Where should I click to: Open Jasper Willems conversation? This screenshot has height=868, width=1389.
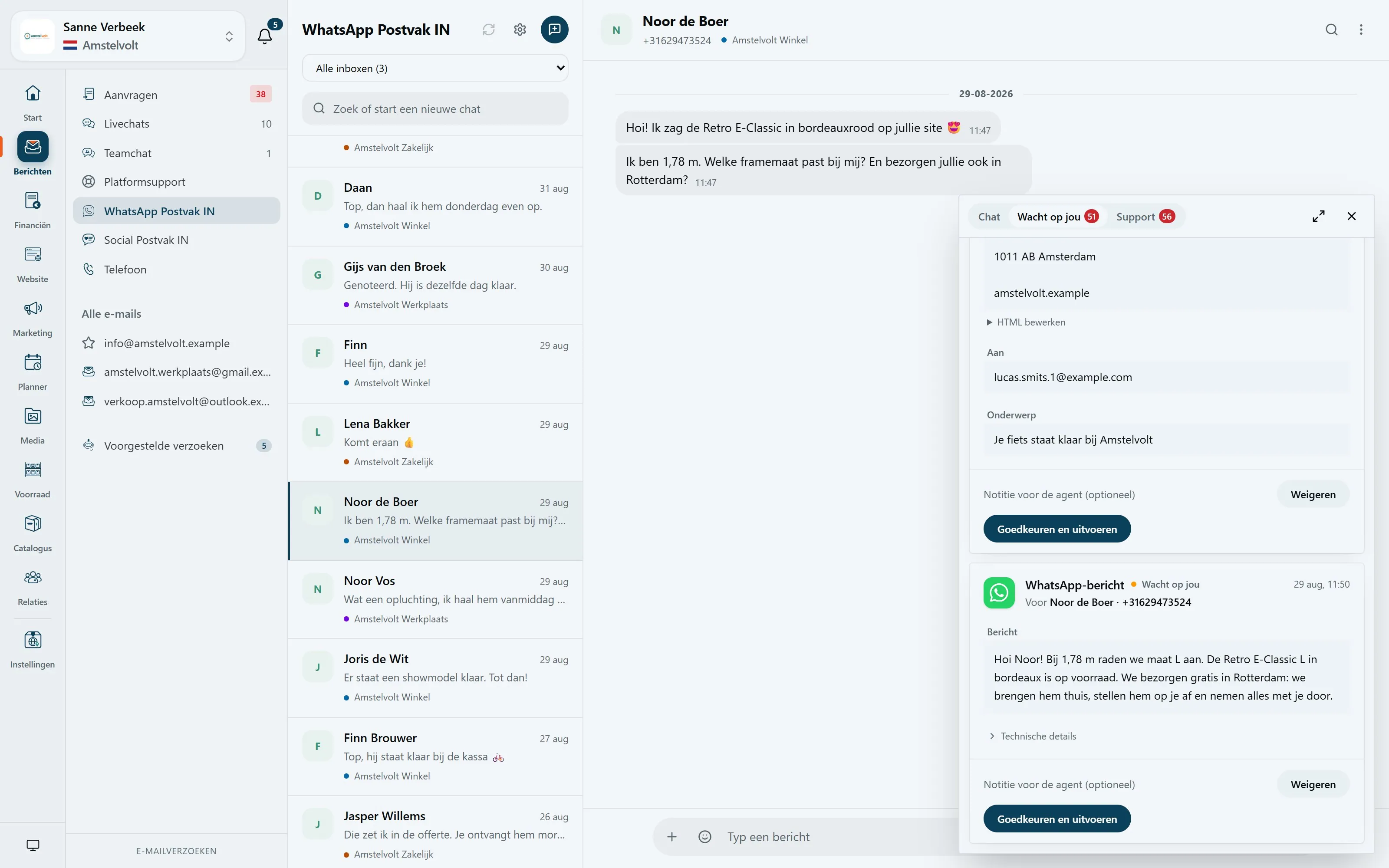(x=435, y=832)
